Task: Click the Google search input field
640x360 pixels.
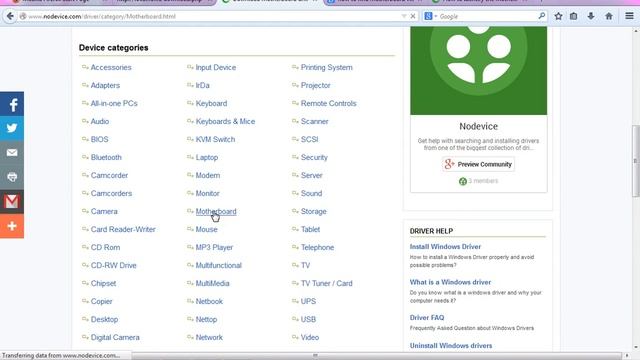Action: [x=488, y=16]
